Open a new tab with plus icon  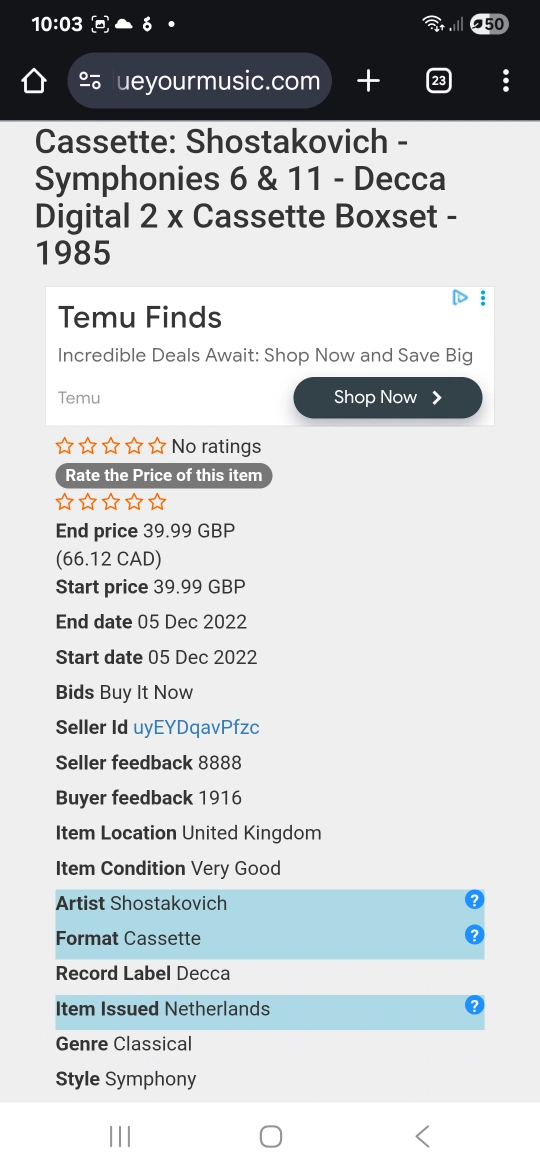368,81
